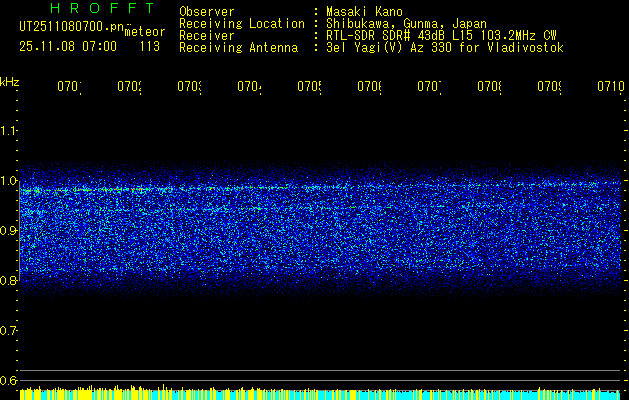Click the HROFFT title text
The width and height of the screenshot is (629, 400).
103,8
